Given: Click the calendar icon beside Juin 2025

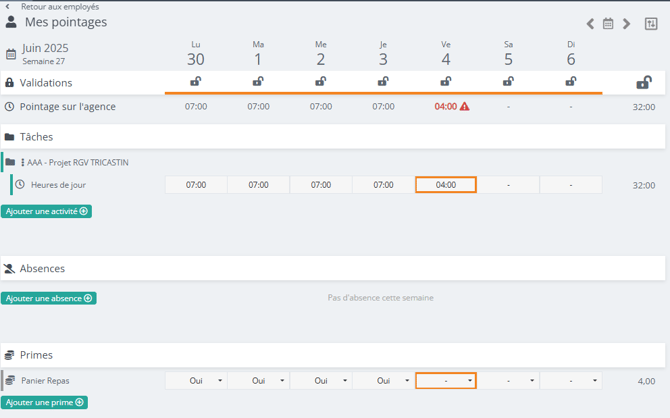Looking at the screenshot, I should (11, 54).
